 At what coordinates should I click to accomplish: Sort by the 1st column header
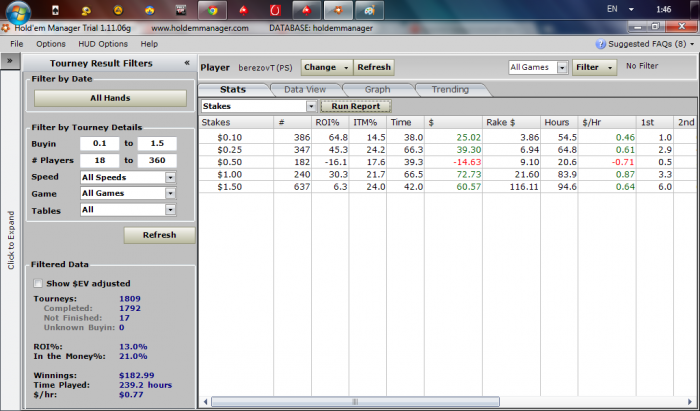click(655, 122)
